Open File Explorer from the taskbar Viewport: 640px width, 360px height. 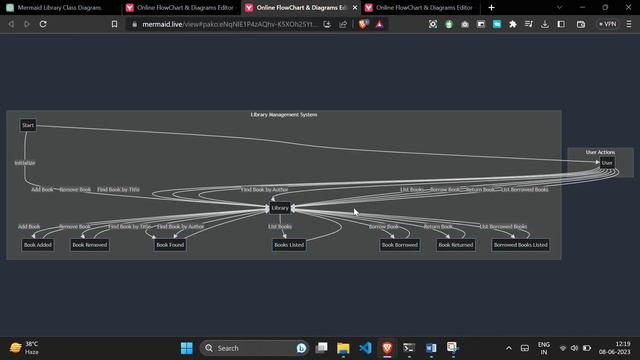tap(343, 348)
